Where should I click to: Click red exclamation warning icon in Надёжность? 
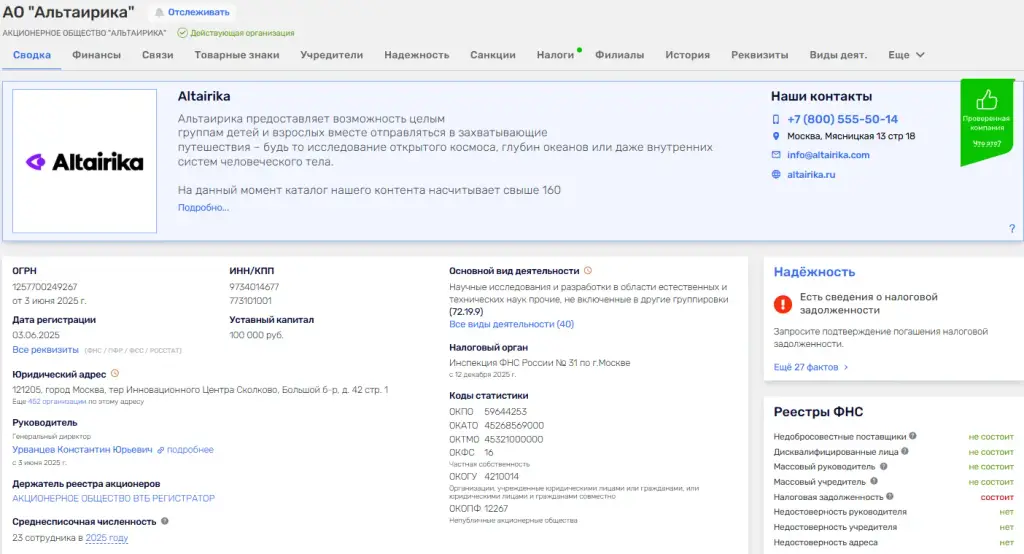[x=782, y=304]
